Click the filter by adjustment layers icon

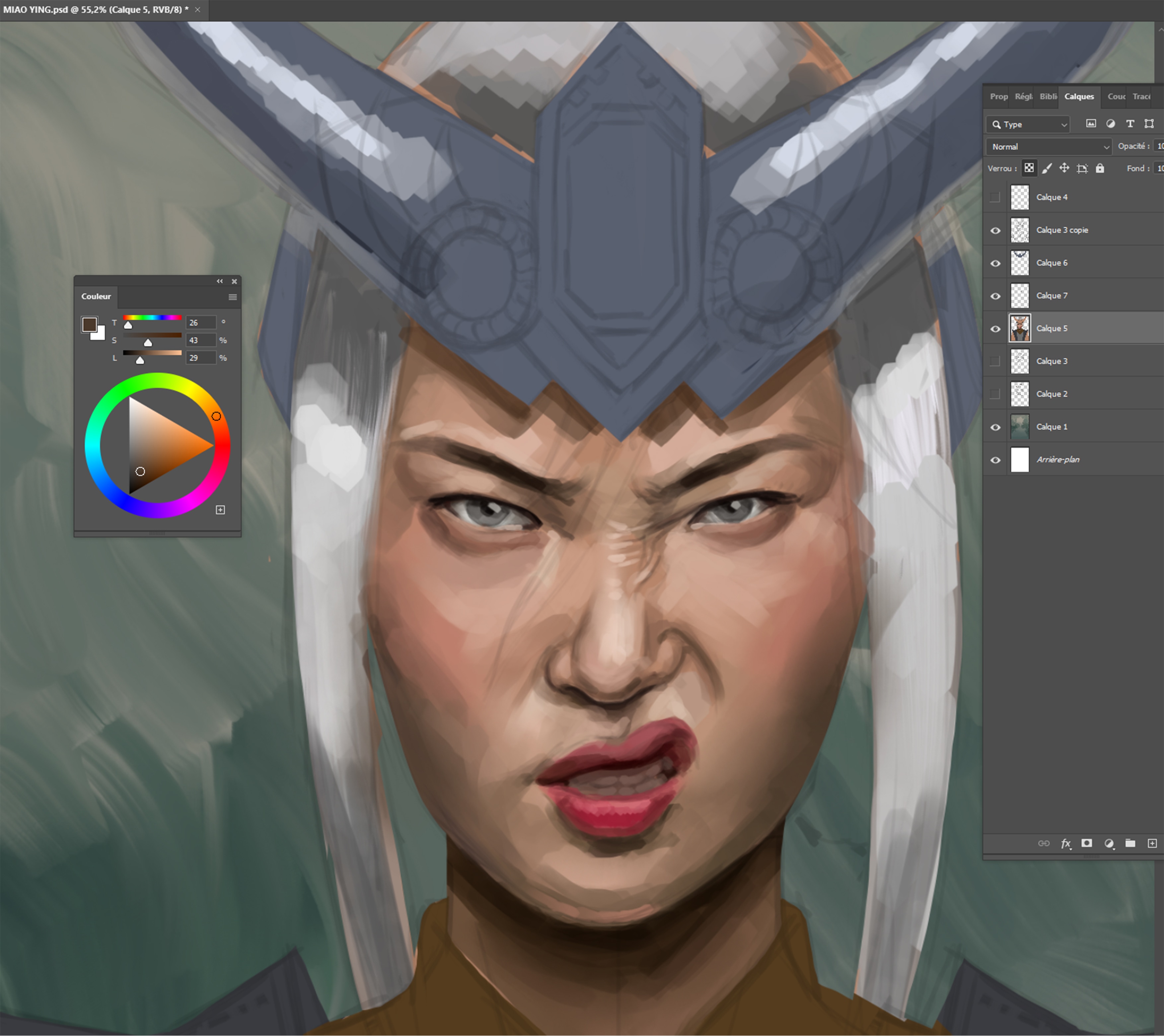click(x=1111, y=123)
